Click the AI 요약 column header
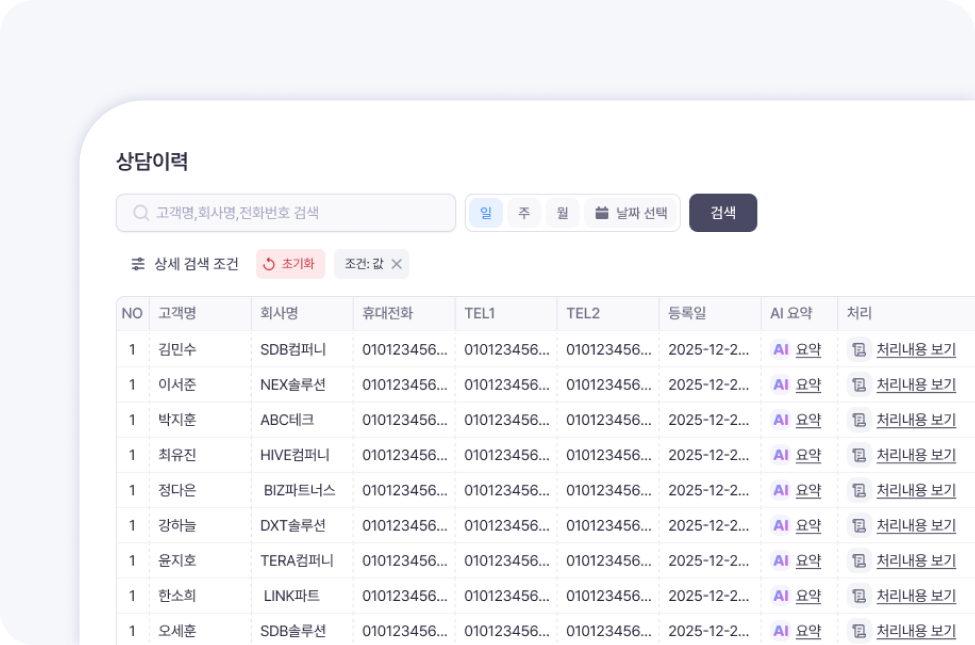The width and height of the screenshot is (975, 645). click(x=800, y=313)
